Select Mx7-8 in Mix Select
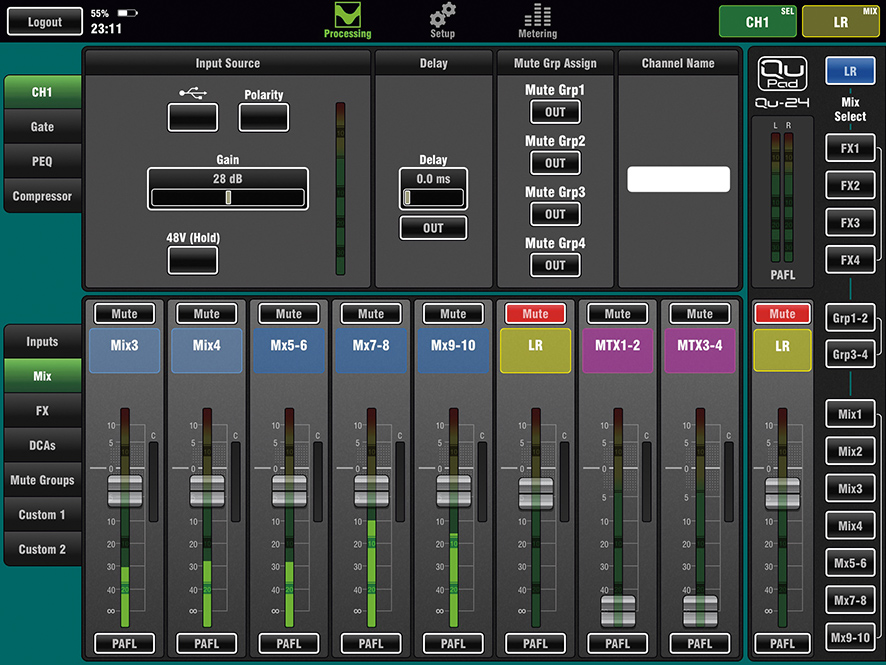The image size is (886, 665). [x=850, y=600]
